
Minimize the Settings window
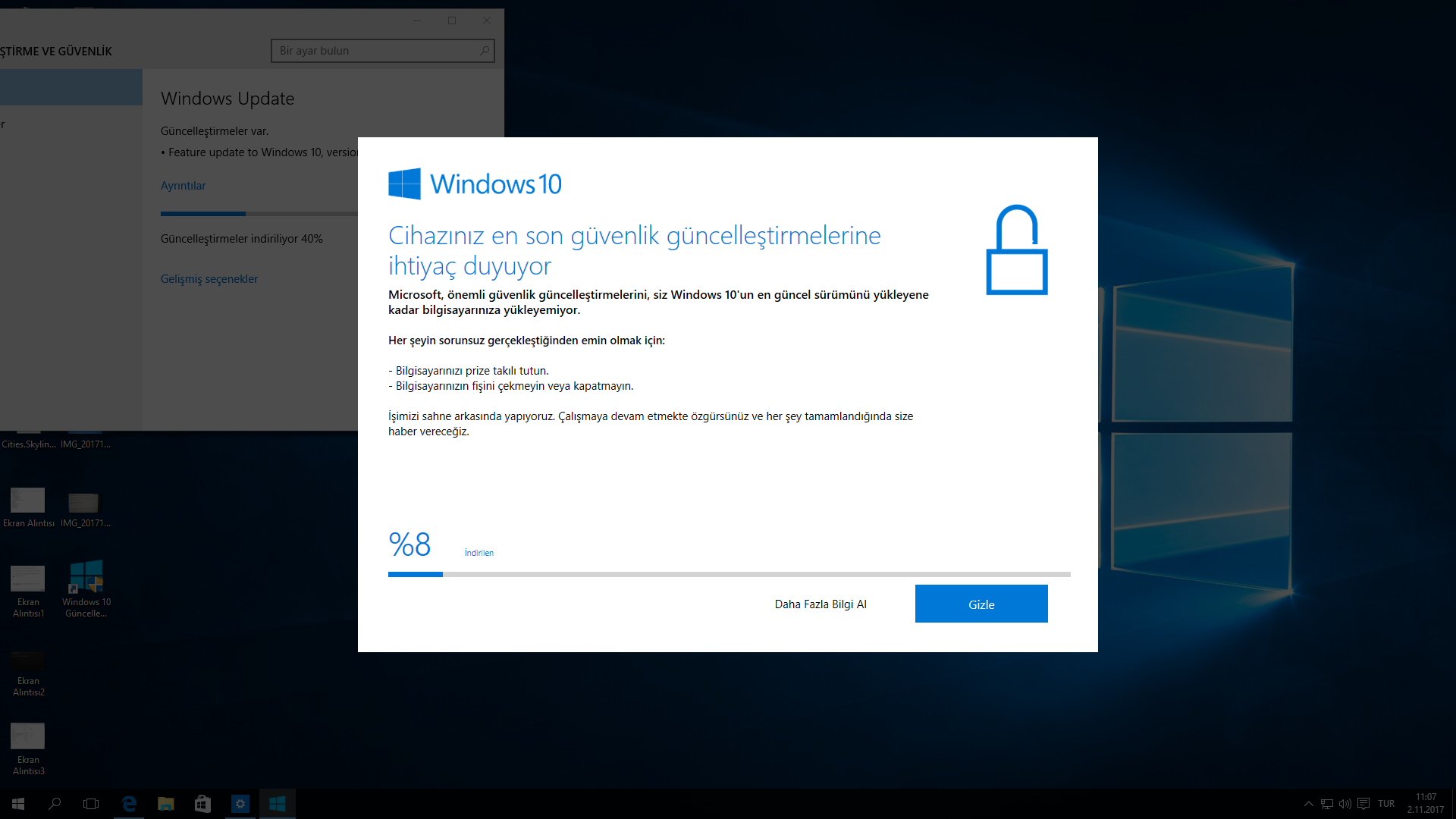tap(417, 20)
